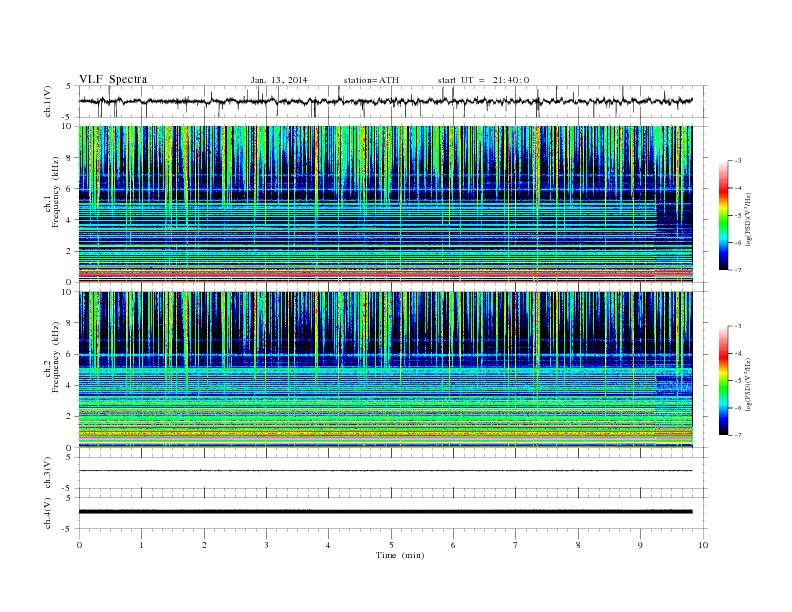Click the time-axis tick label "1"
The width and height of the screenshot is (792, 612).
[x=142, y=545]
